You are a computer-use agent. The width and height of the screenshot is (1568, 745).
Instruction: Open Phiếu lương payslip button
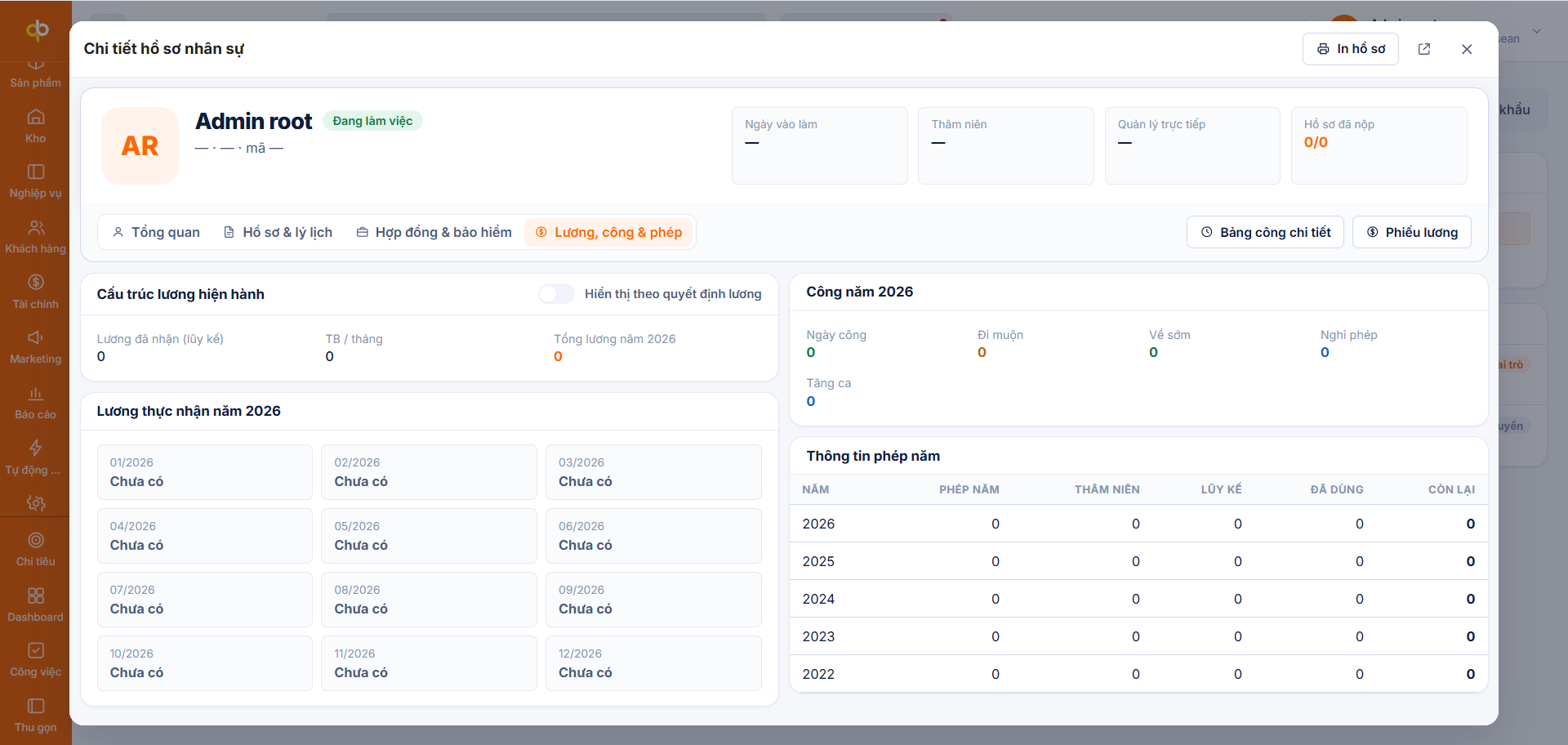(x=1412, y=232)
